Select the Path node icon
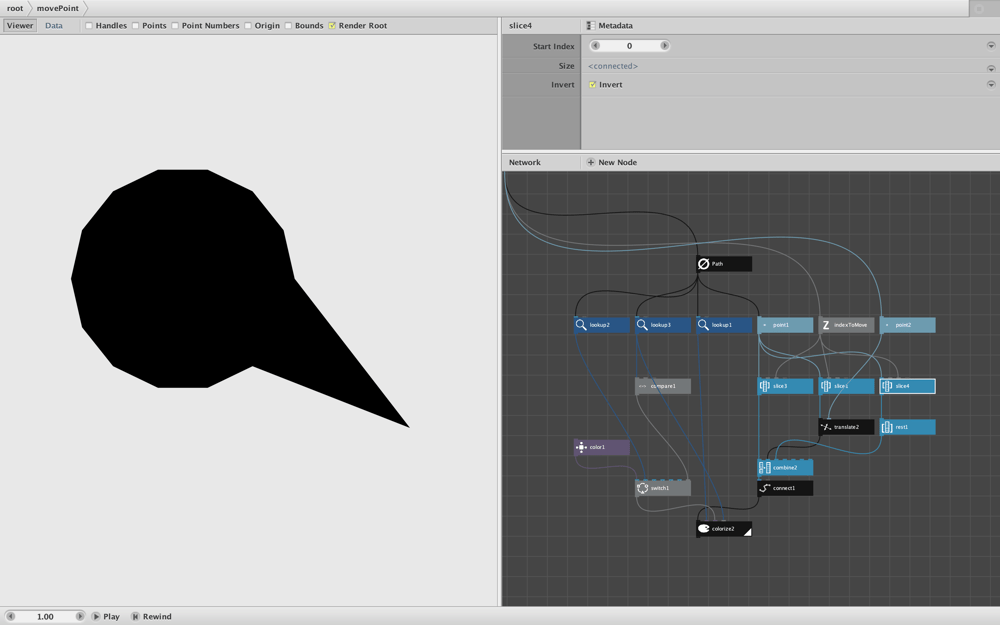The height and width of the screenshot is (625, 1000). 703,264
